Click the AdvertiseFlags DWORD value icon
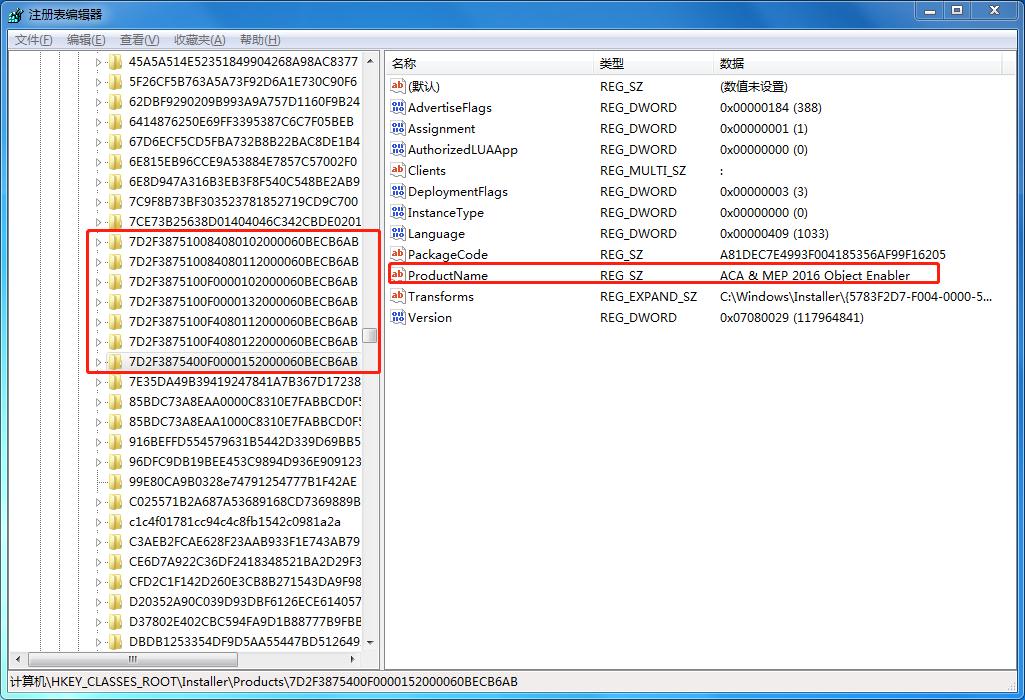This screenshot has width=1025, height=700. pos(398,107)
